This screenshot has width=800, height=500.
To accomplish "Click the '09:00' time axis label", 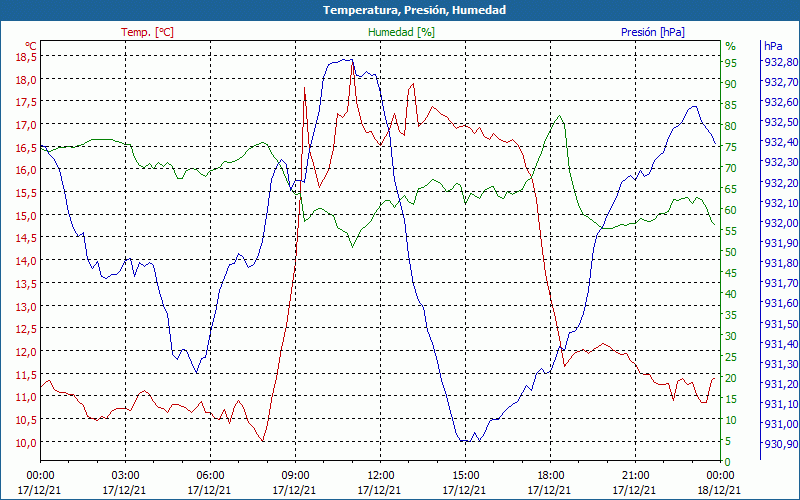I will point(295,477).
